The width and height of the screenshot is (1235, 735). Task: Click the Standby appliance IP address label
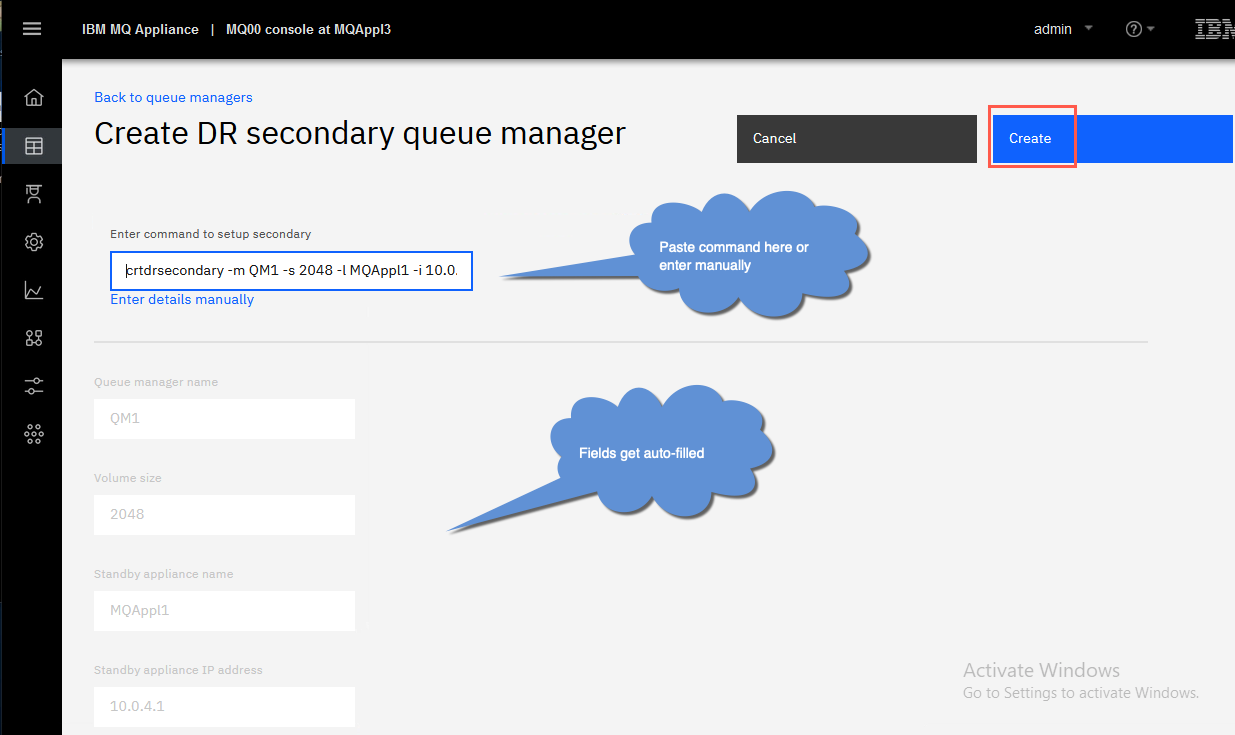point(178,670)
